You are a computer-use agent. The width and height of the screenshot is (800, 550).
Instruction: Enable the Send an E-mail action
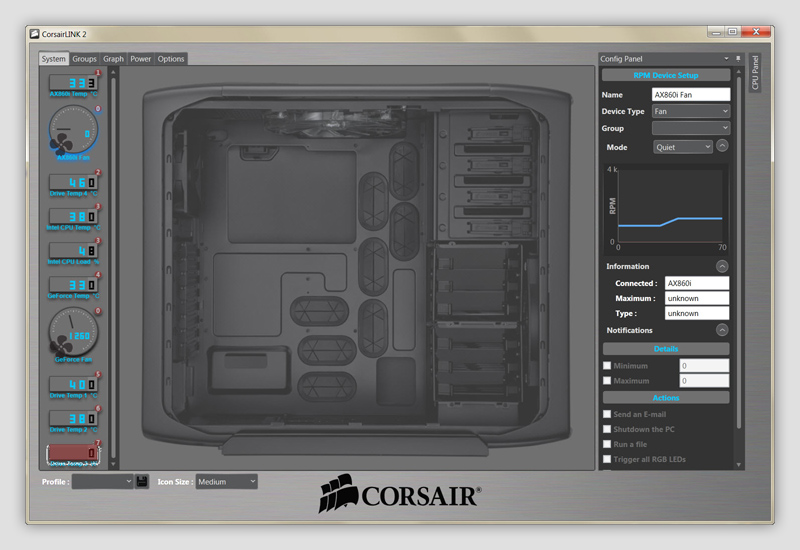(x=607, y=414)
